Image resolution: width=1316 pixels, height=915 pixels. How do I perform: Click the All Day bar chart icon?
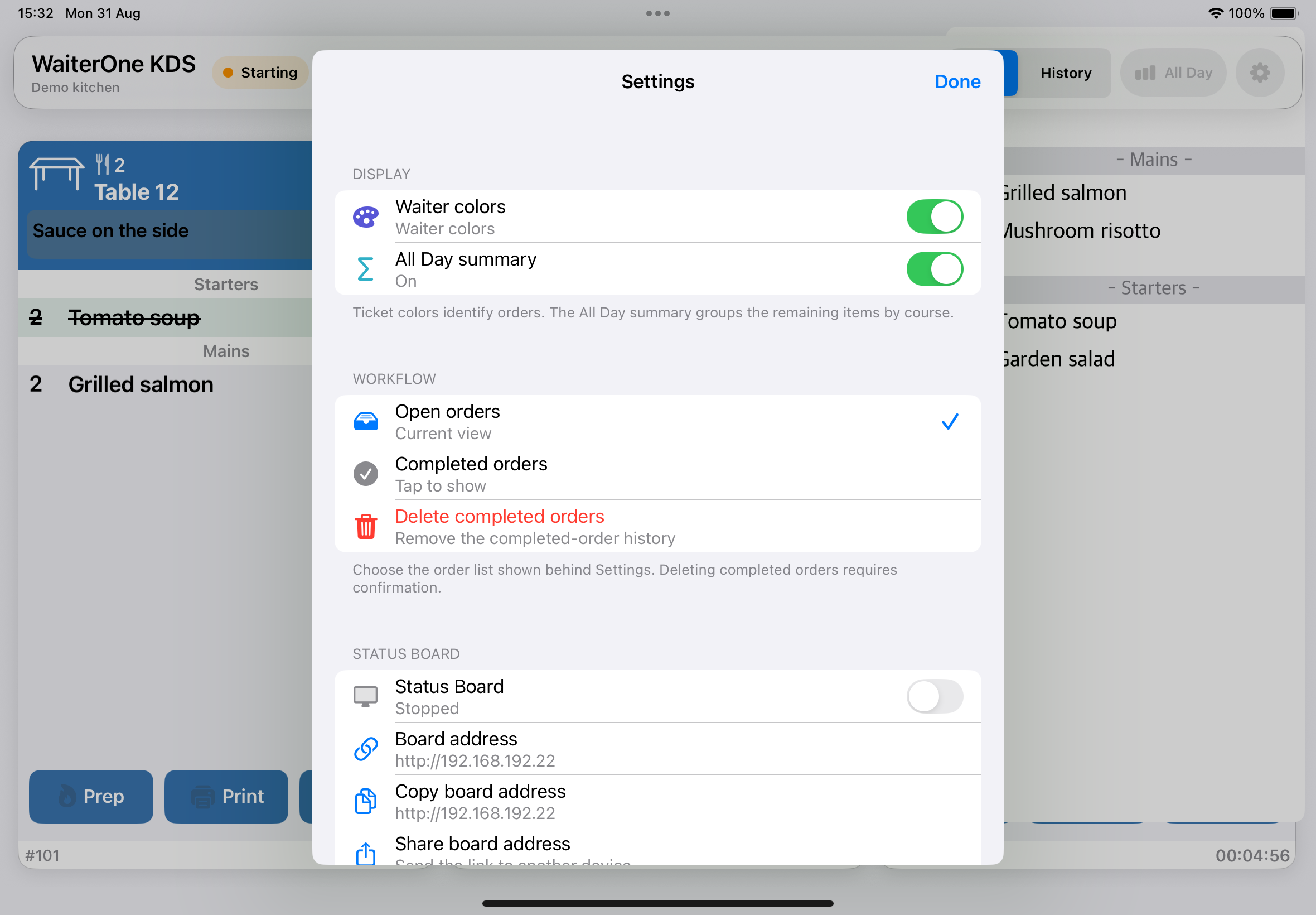pos(1145,73)
